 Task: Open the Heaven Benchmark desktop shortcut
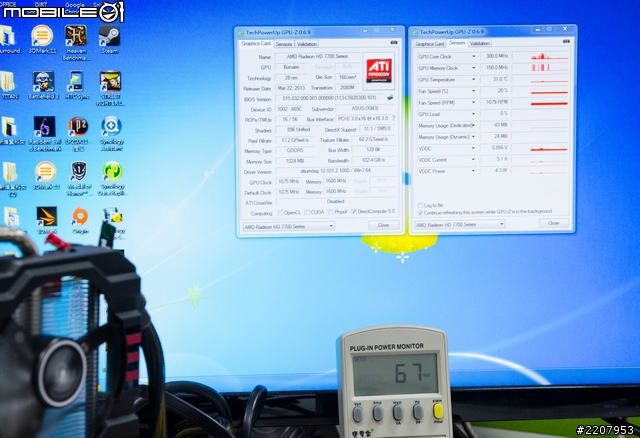[x=76, y=42]
